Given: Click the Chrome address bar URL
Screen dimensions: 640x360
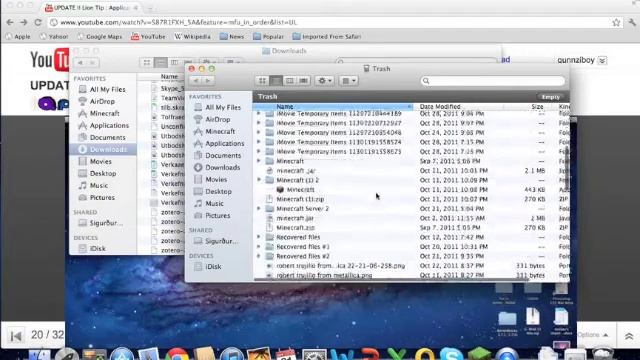Looking at the screenshot, I should 179,22.
